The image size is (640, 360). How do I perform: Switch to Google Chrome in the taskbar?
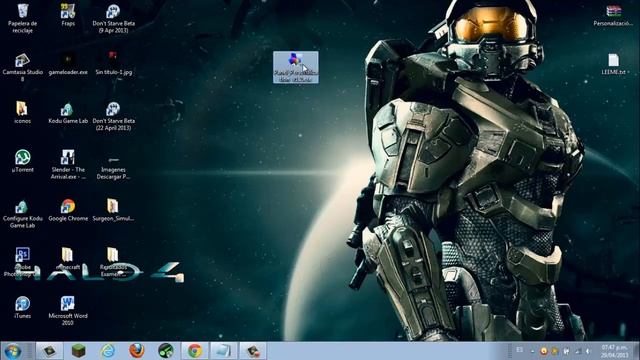[195, 351]
